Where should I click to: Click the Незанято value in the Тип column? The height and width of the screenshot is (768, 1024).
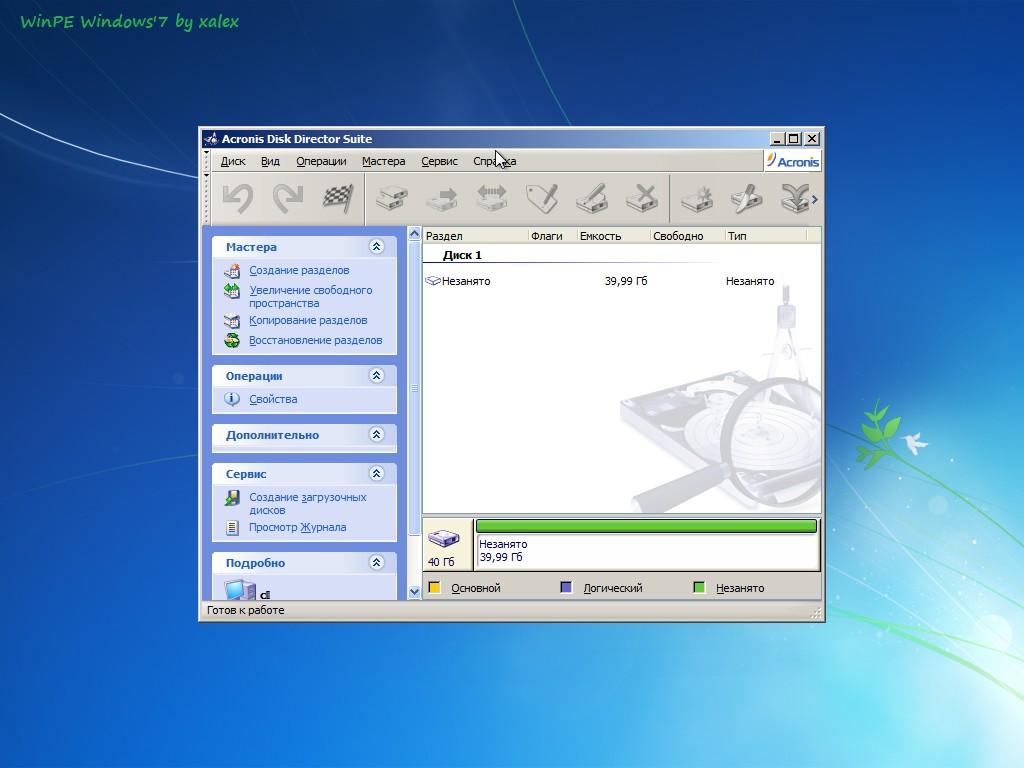750,281
